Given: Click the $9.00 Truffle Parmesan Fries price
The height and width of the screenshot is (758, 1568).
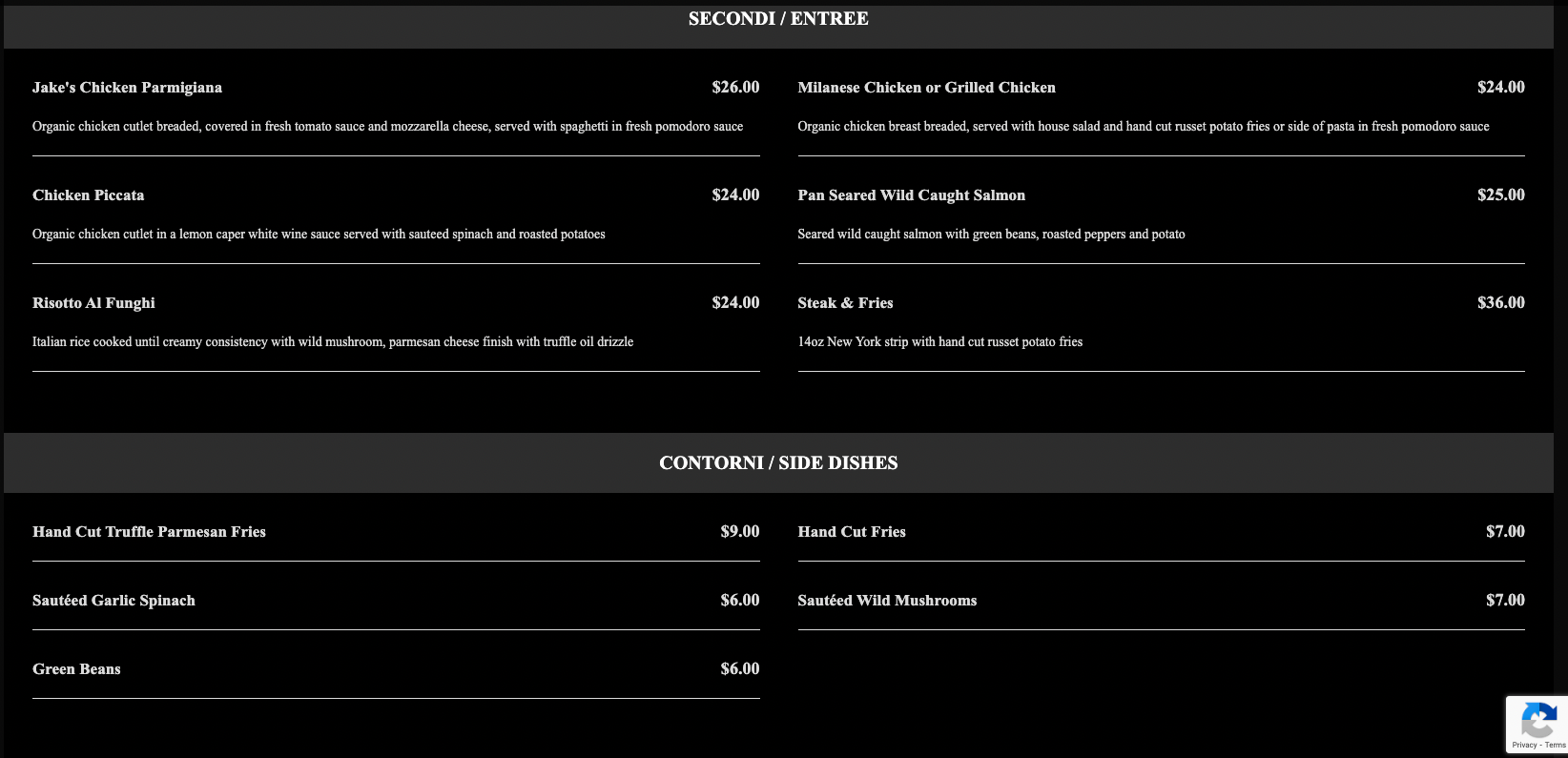Looking at the screenshot, I should coord(739,532).
